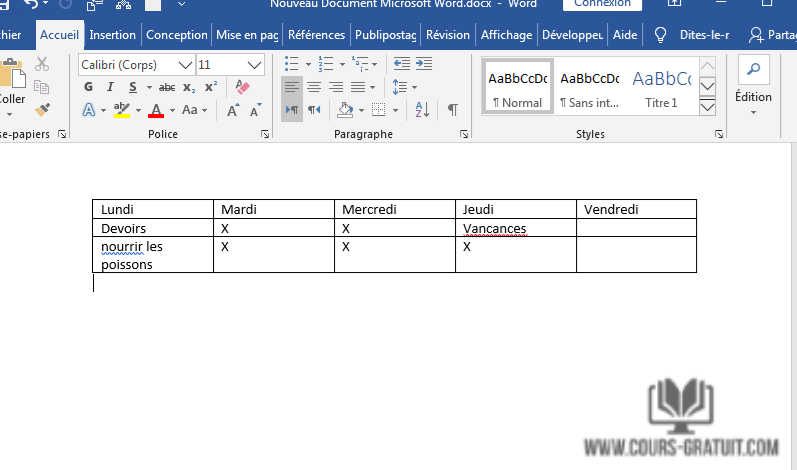Center-align text with the center icon

point(314,87)
